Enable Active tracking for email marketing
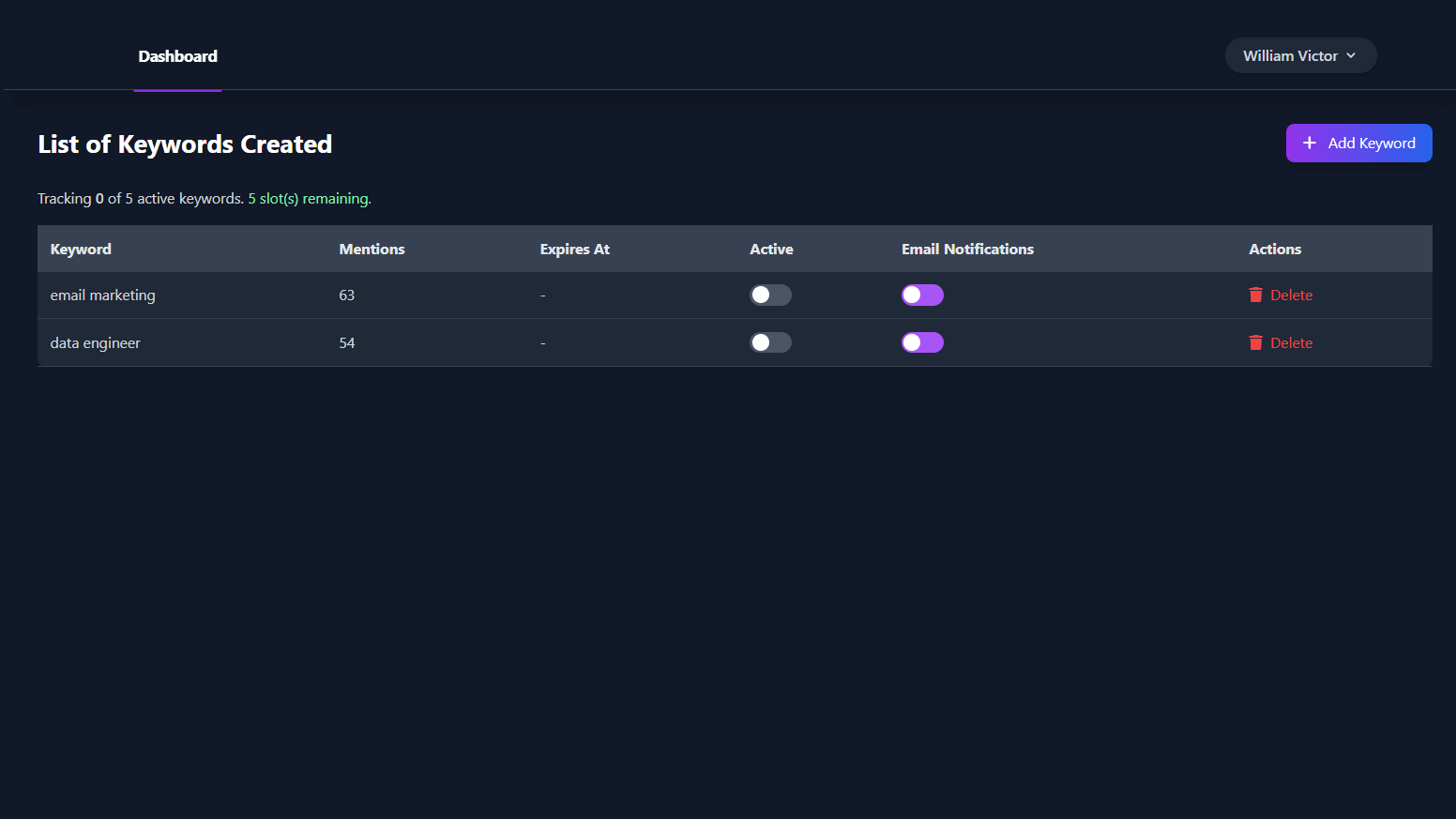The height and width of the screenshot is (819, 1456). tap(770, 295)
